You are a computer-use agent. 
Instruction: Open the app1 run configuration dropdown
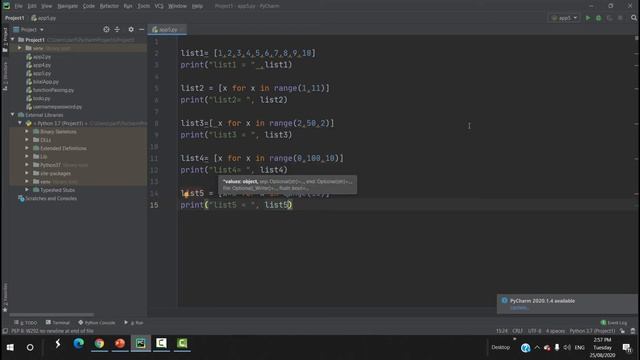564,18
